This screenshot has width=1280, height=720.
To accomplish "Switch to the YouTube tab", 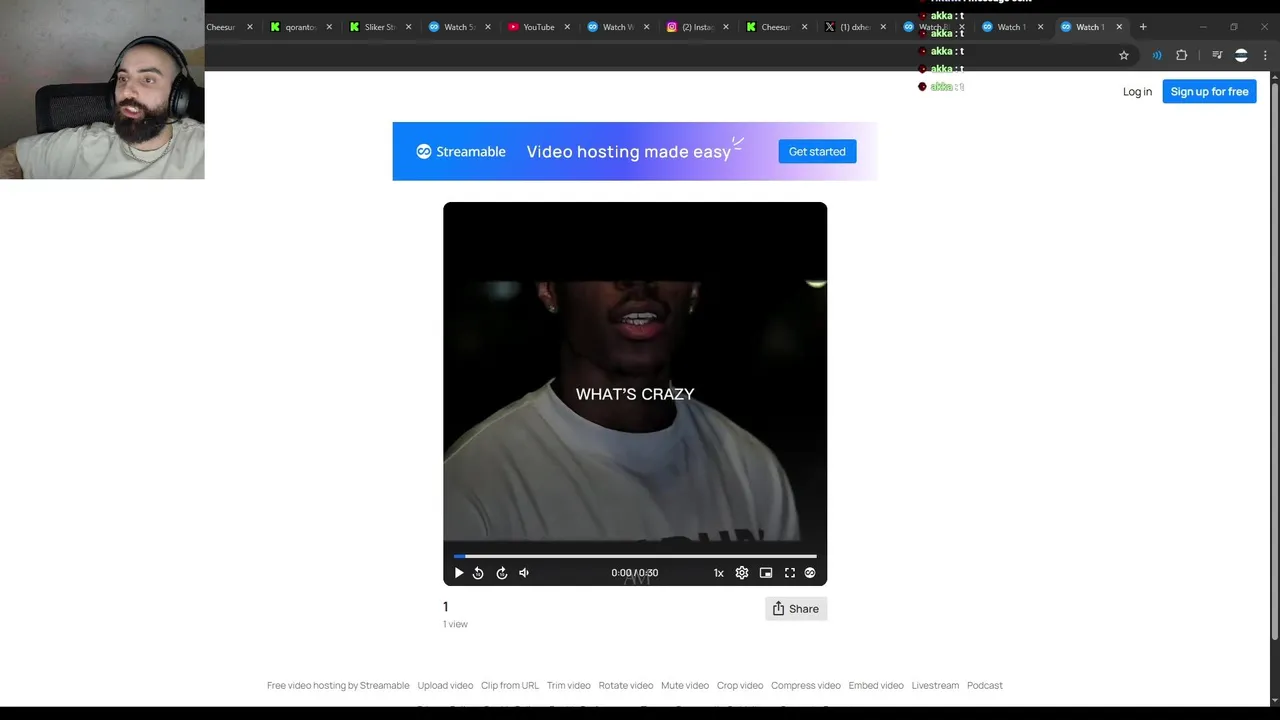I will click(x=538, y=27).
